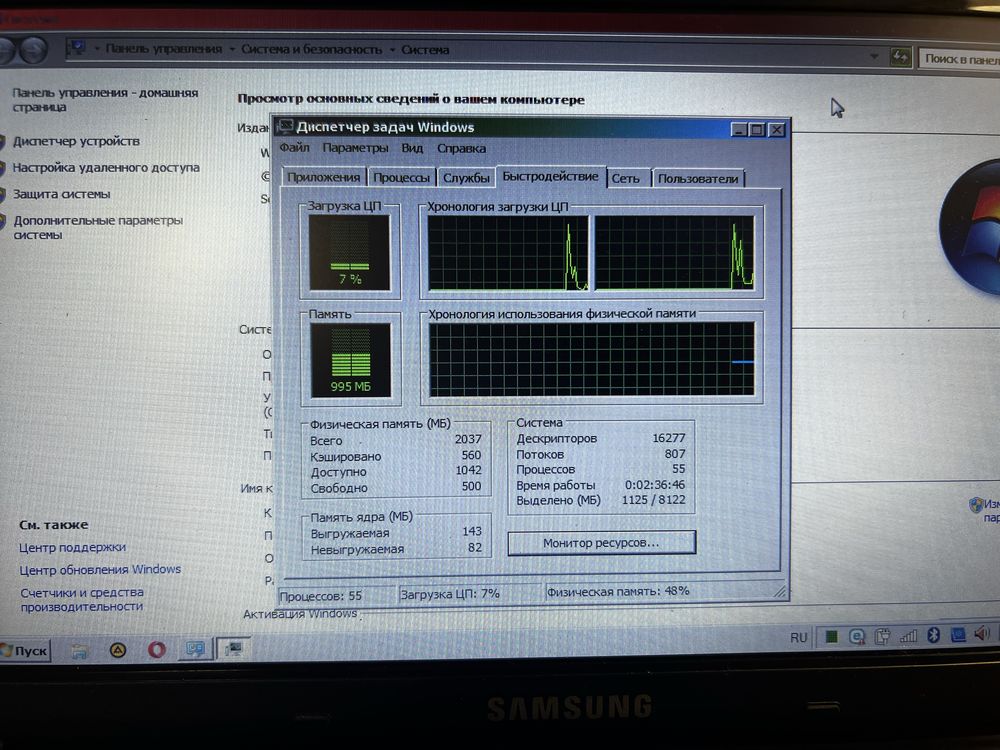The height and width of the screenshot is (750, 1000).
Task: Click Панель управления breadcrumb in address bar
Action: click(x=164, y=48)
